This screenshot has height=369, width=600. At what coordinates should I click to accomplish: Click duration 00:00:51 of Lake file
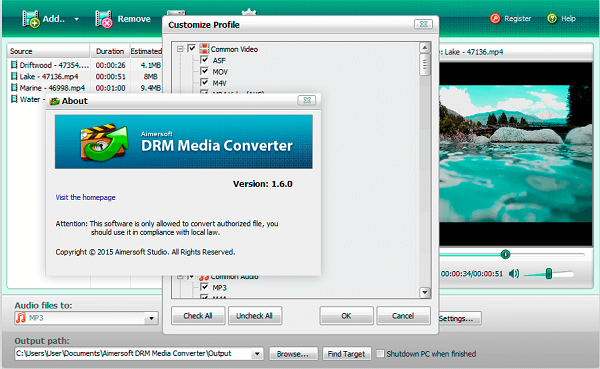tap(111, 77)
